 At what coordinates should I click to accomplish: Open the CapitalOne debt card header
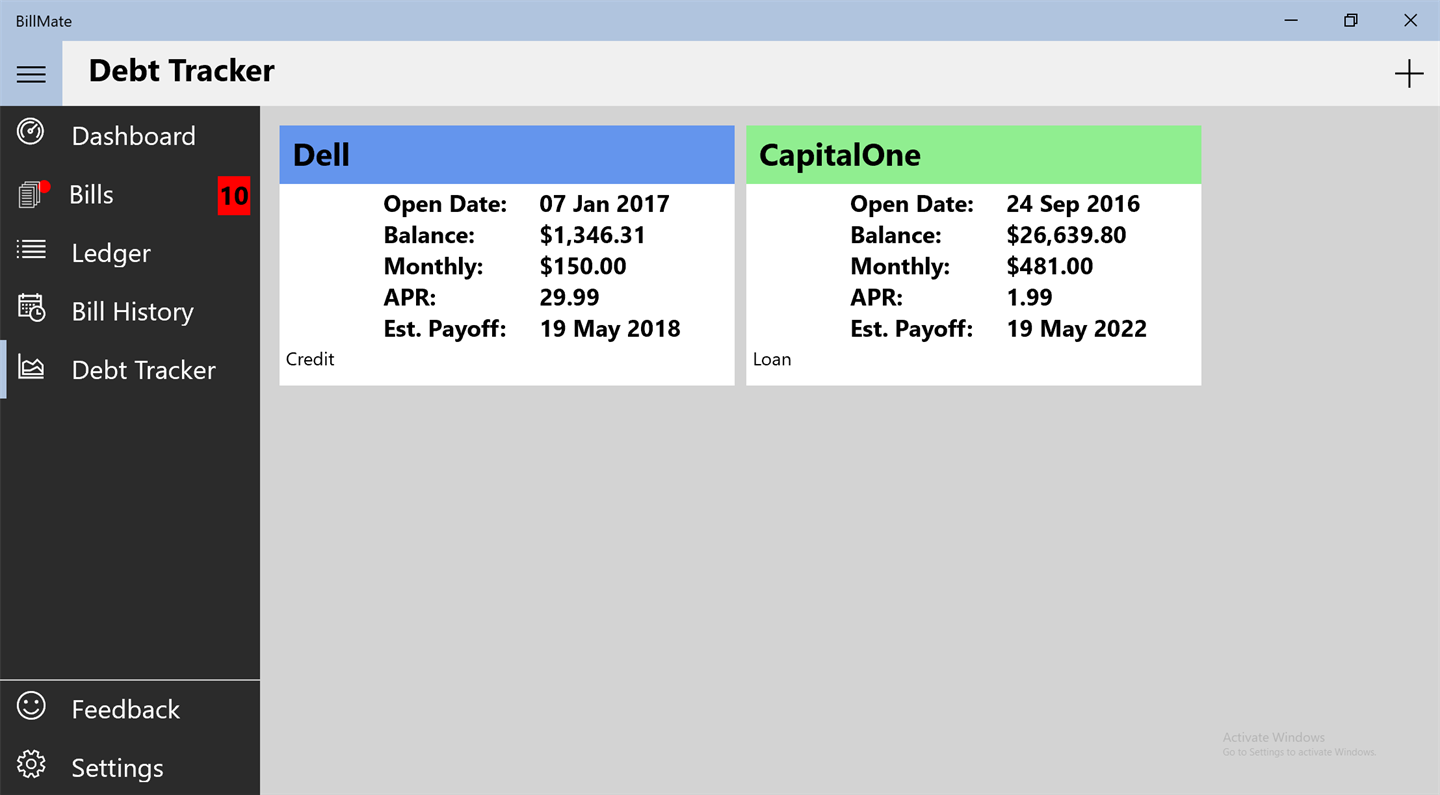(974, 155)
